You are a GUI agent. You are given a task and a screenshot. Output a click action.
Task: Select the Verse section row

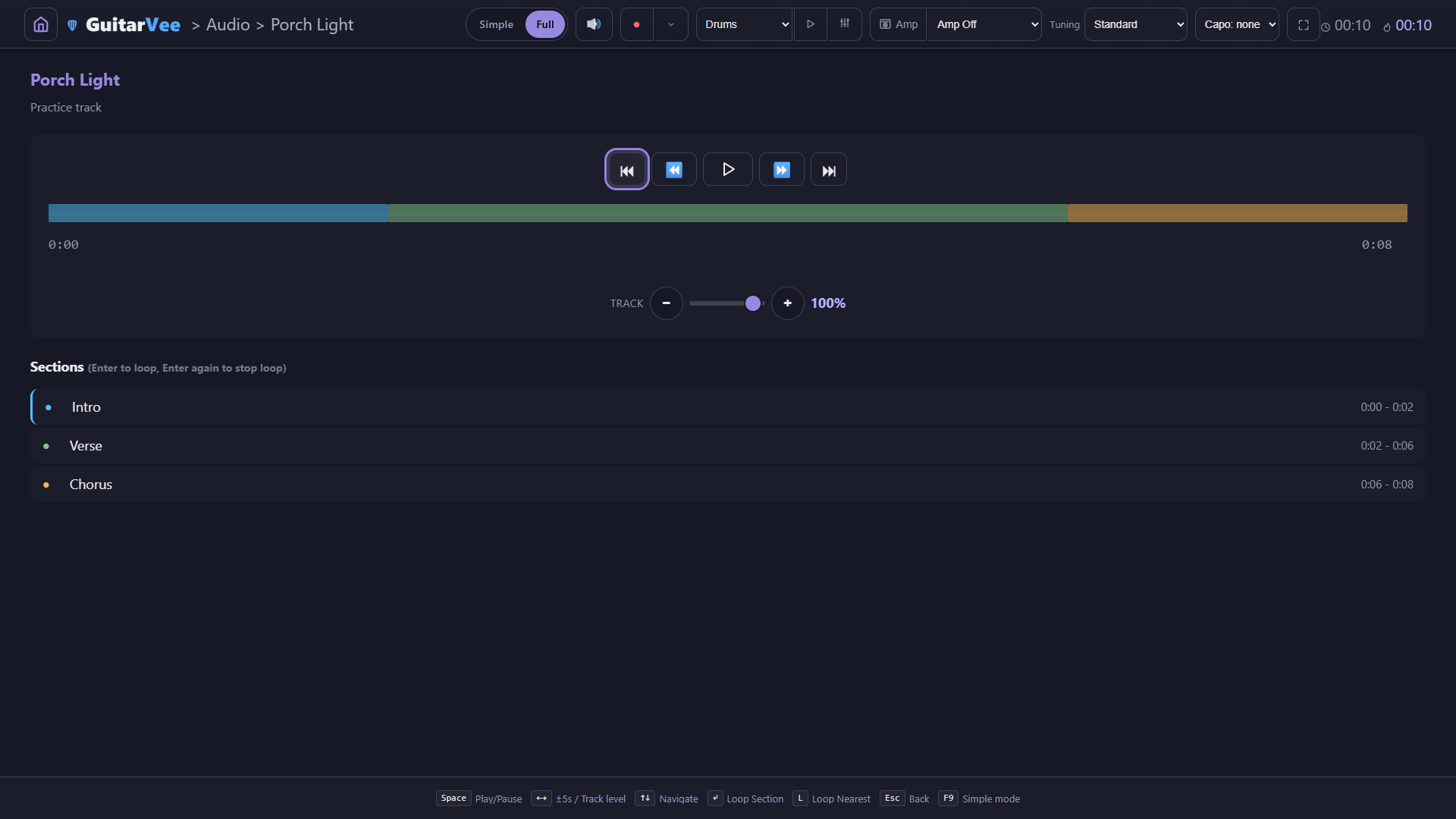pos(728,446)
